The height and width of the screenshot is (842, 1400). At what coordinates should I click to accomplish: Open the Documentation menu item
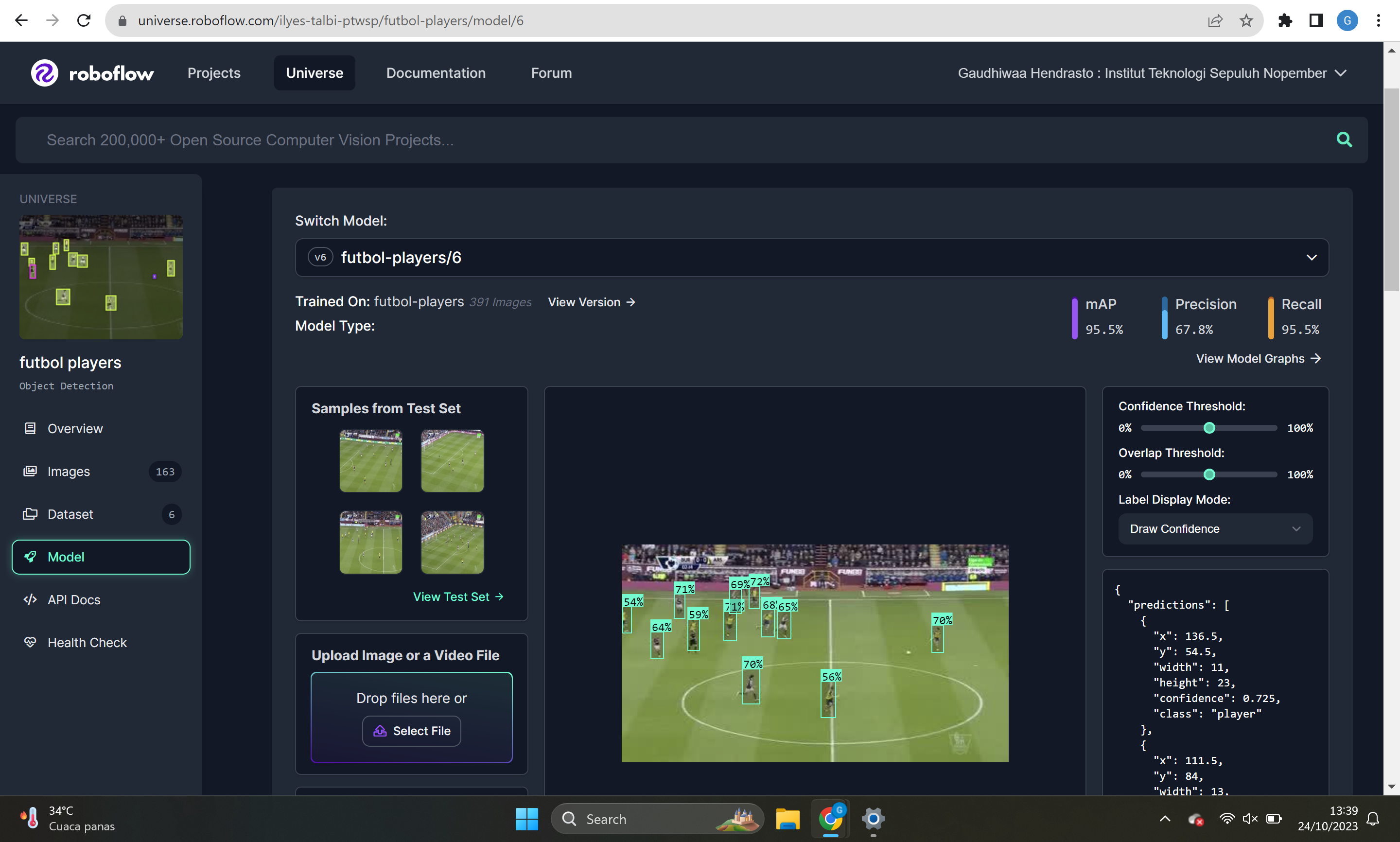[436, 73]
